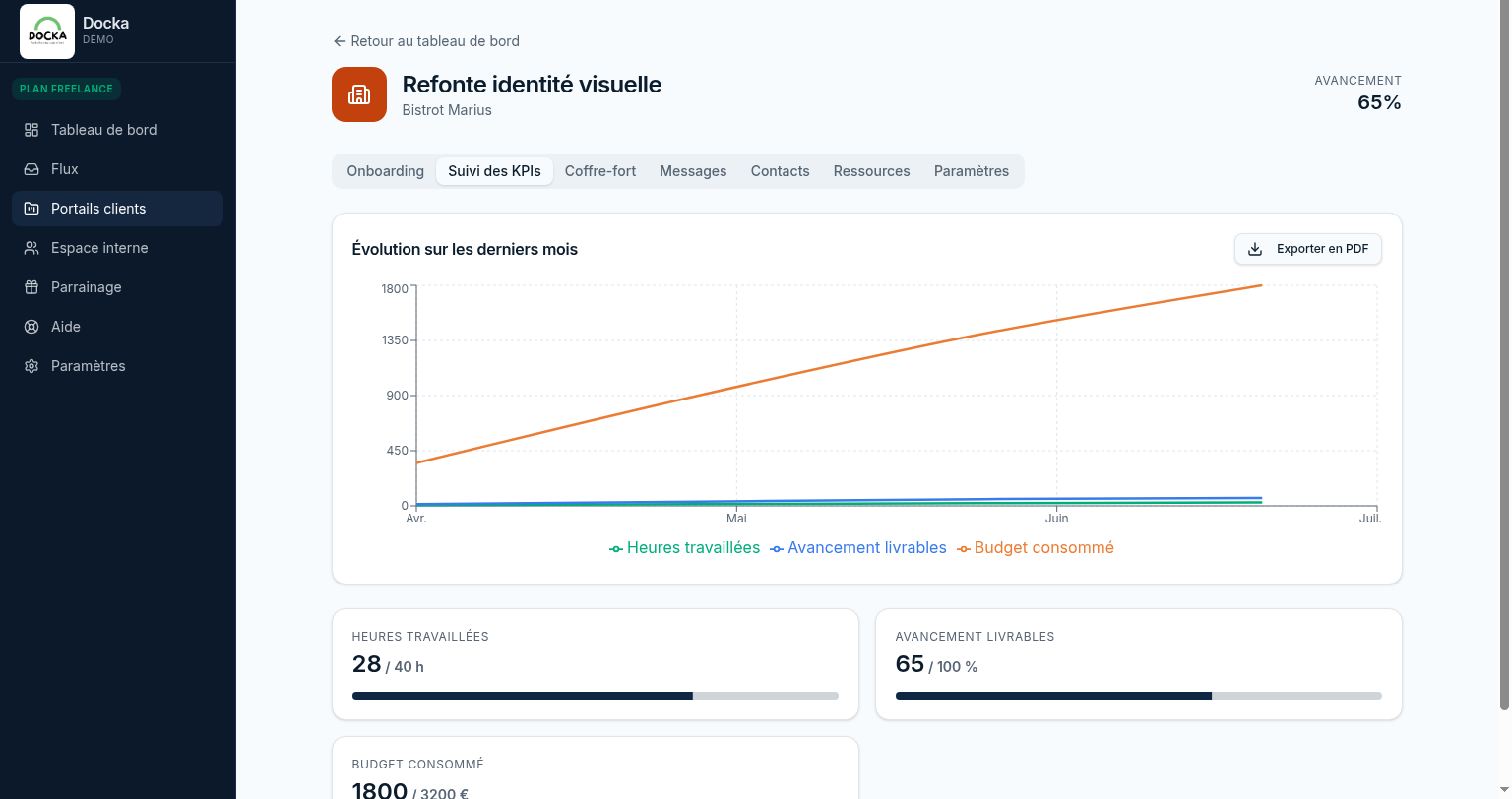This screenshot has width=1512, height=799.
Task: Click the DÉMO label under Docka
Action: point(97,40)
